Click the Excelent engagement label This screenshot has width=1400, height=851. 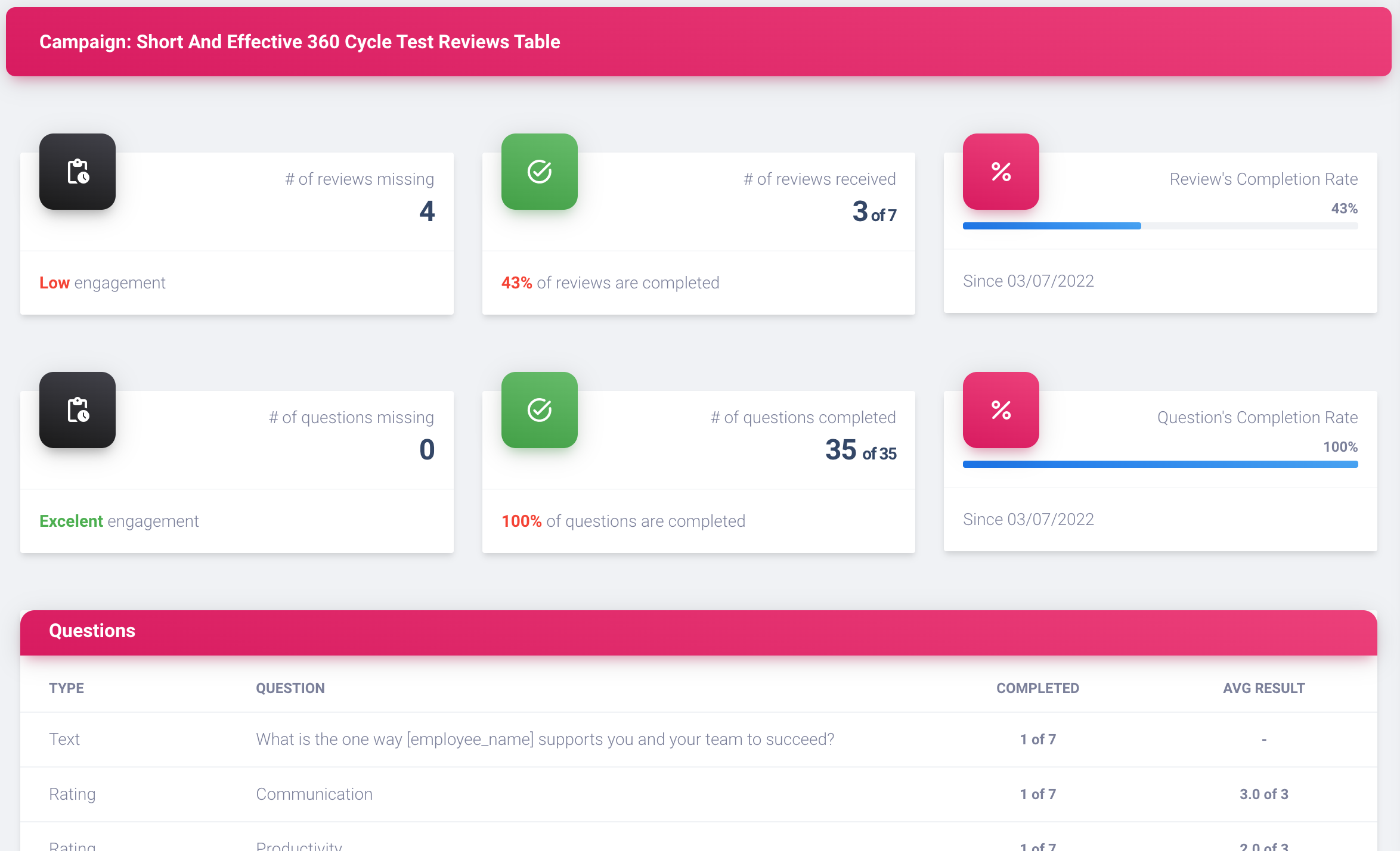(x=119, y=521)
